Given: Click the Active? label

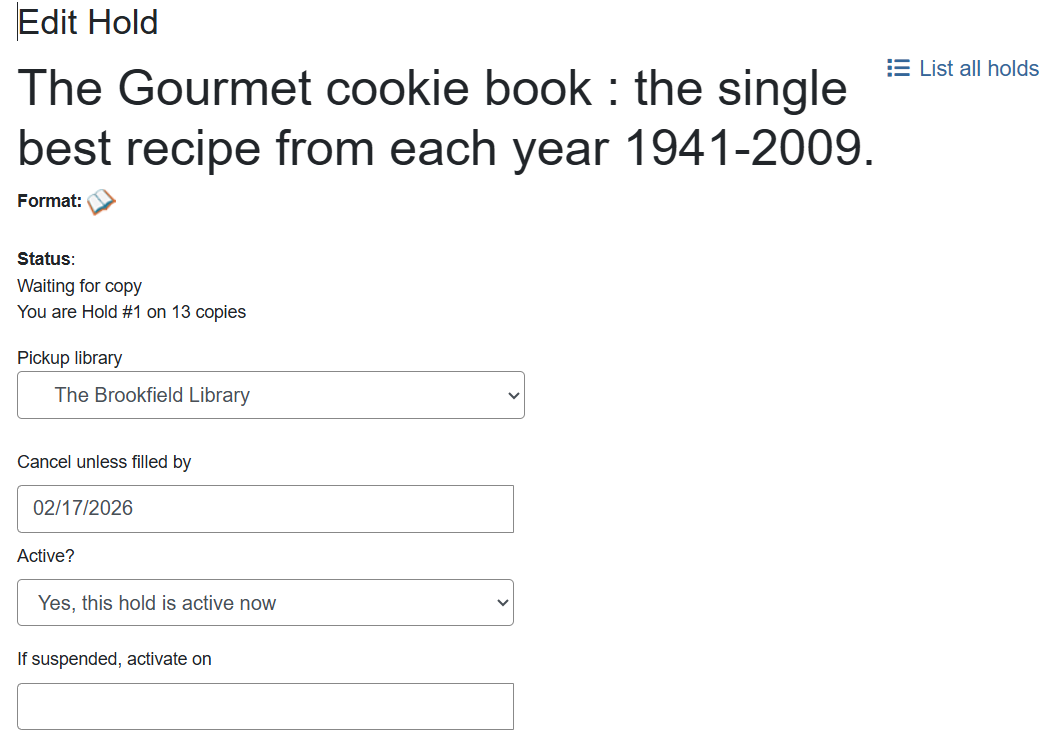Looking at the screenshot, I should coord(46,556).
